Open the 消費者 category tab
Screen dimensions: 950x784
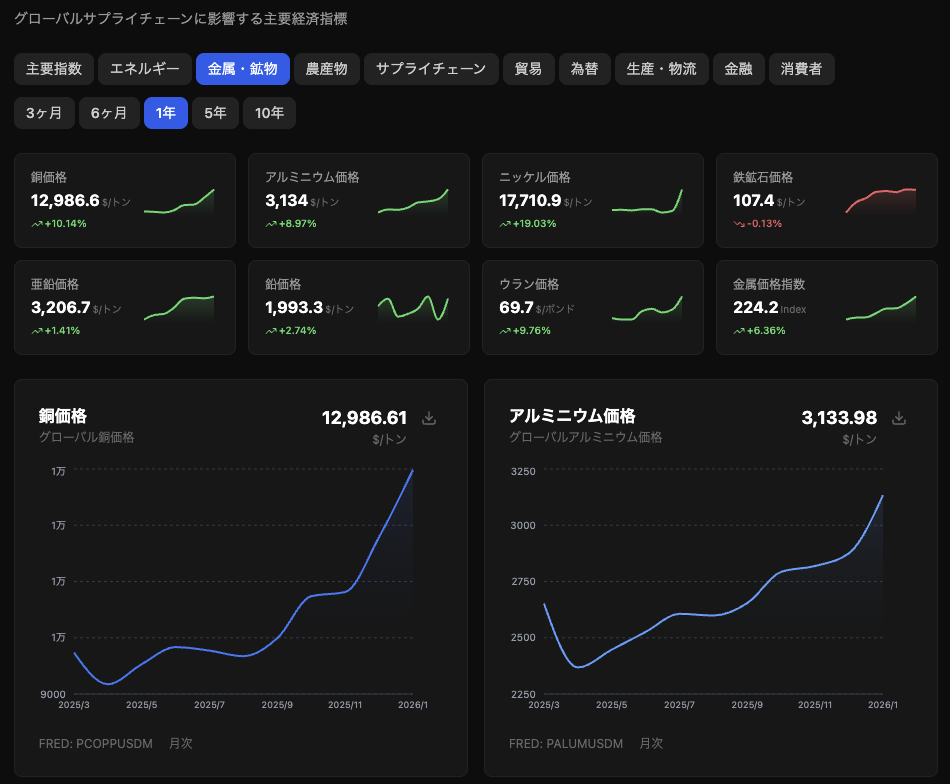coord(801,69)
